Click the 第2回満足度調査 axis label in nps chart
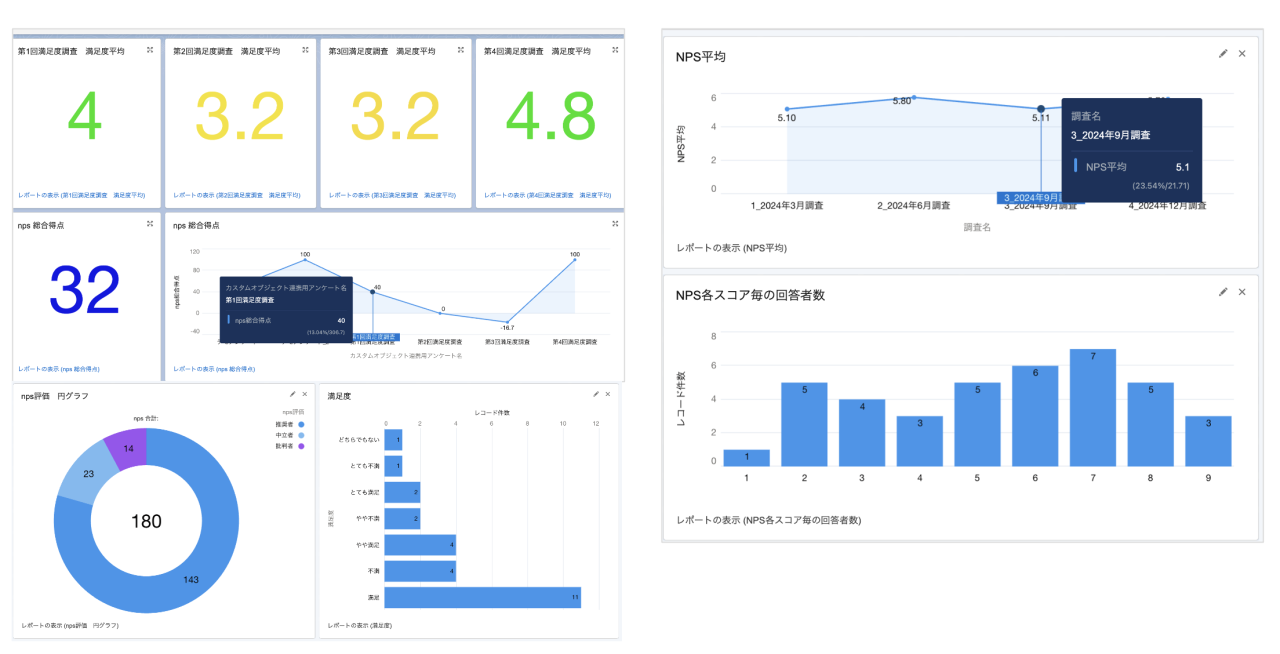The height and width of the screenshot is (654, 1280). pos(440,342)
